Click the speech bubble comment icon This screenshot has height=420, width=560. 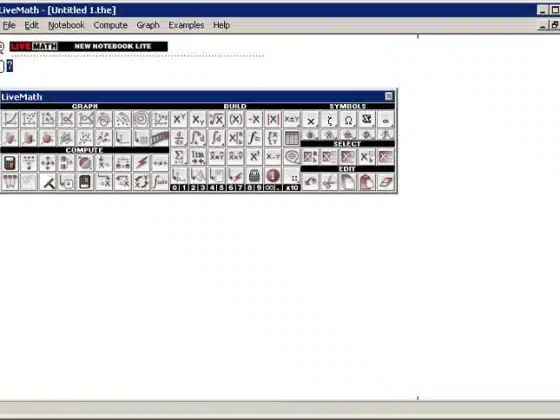(x=291, y=156)
